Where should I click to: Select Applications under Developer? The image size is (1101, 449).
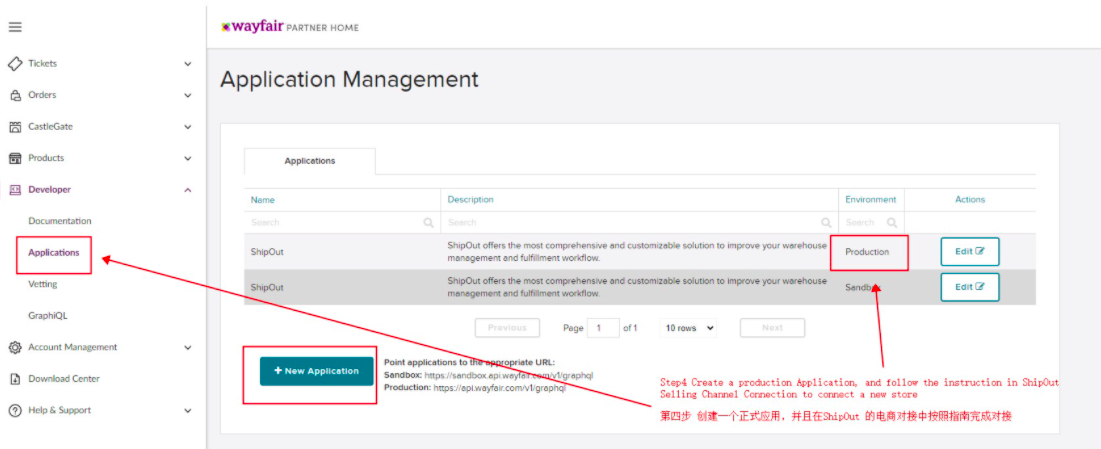tap(54, 252)
